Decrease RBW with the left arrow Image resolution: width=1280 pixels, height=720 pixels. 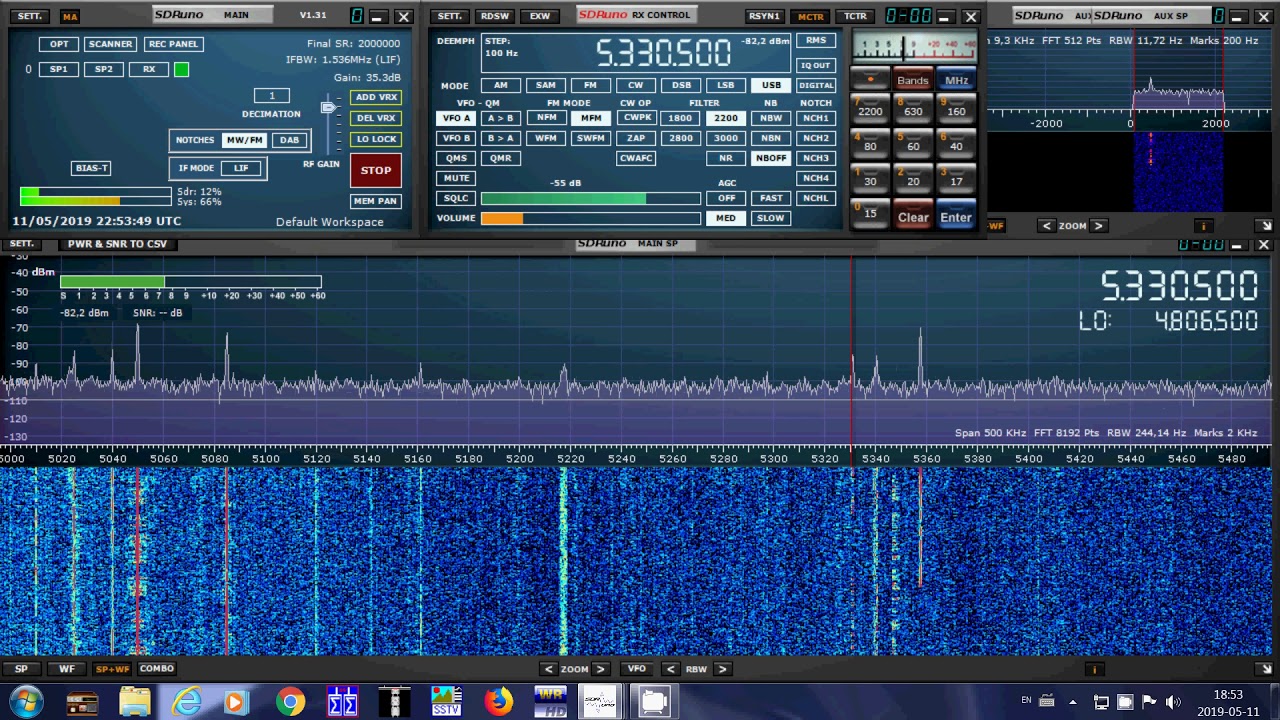(671, 669)
